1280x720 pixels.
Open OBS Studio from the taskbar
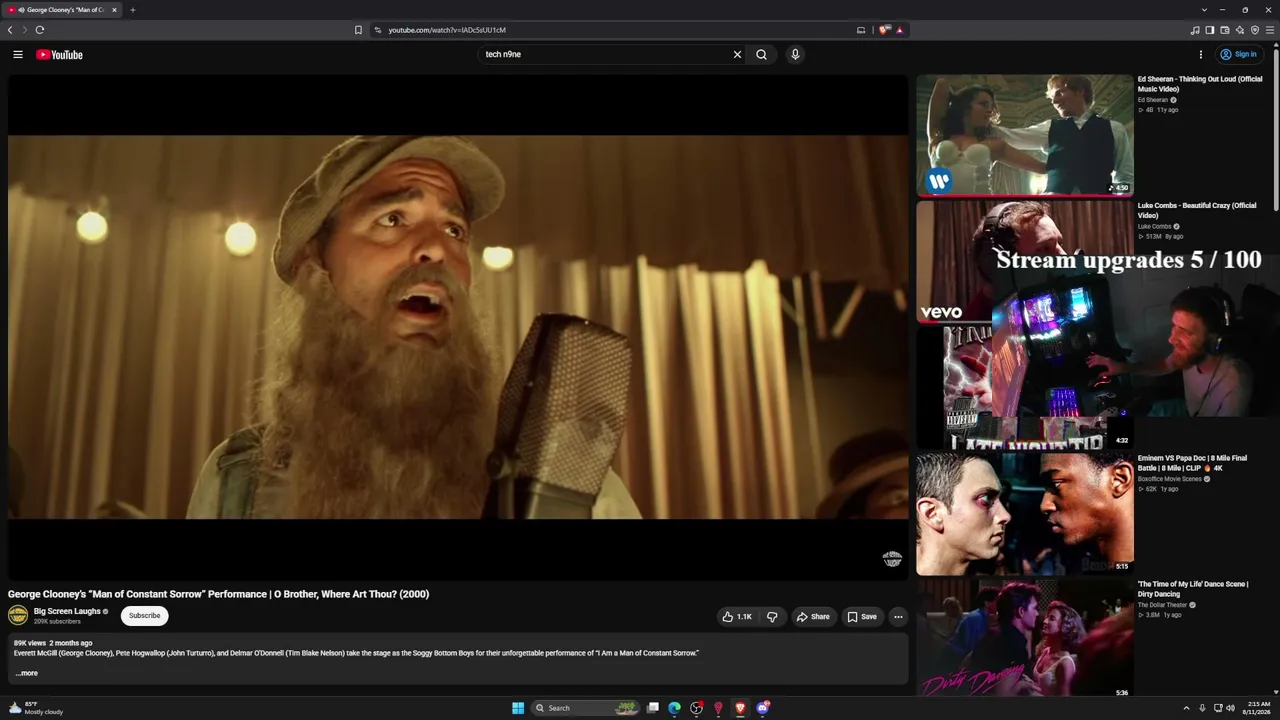(x=697, y=708)
